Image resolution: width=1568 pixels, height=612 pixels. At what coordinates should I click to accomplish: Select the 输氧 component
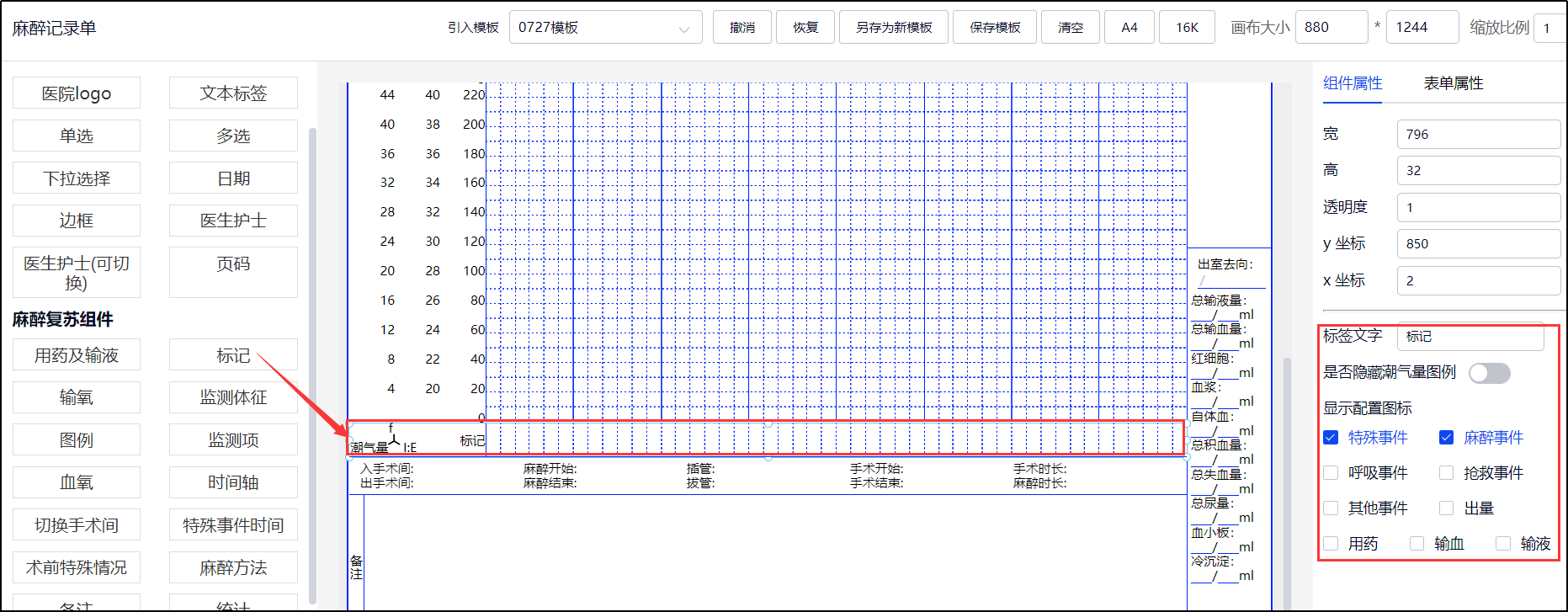[77, 397]
